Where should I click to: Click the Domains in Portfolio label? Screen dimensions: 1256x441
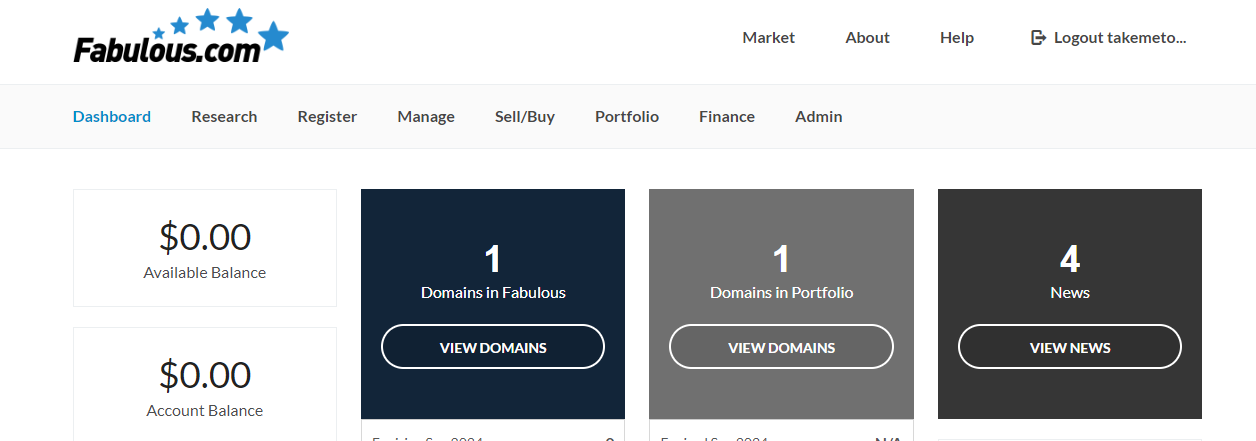point(781,293)
